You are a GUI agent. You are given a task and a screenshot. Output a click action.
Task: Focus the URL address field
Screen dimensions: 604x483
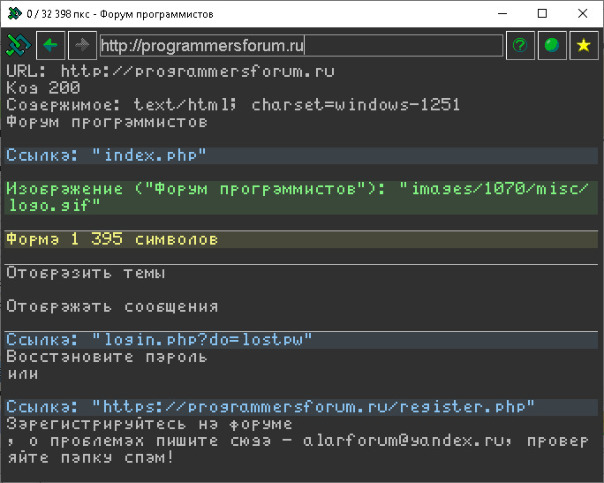pos(300,45)
